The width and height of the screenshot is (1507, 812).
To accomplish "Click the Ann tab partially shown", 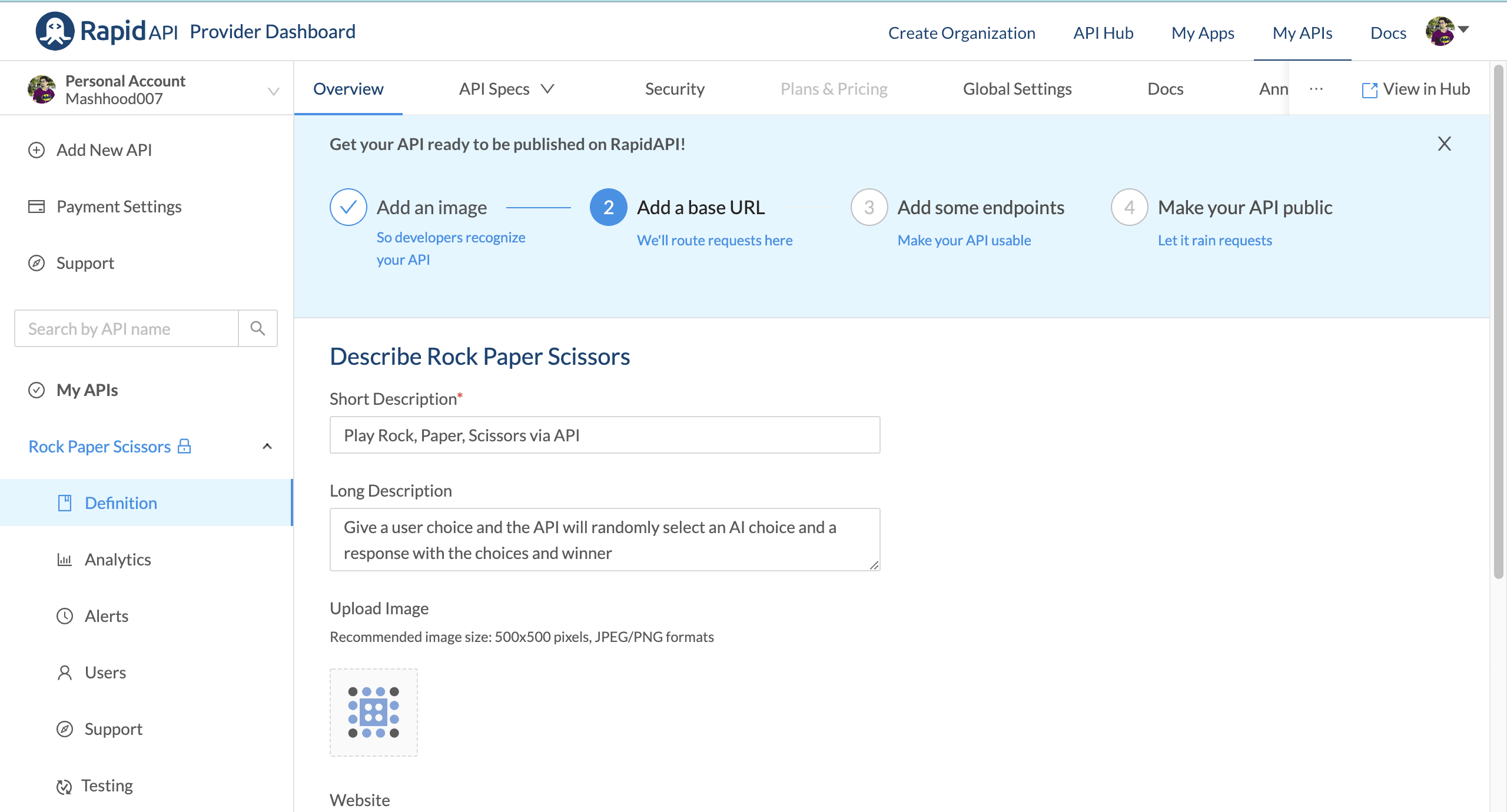I will coord(1273,89).
